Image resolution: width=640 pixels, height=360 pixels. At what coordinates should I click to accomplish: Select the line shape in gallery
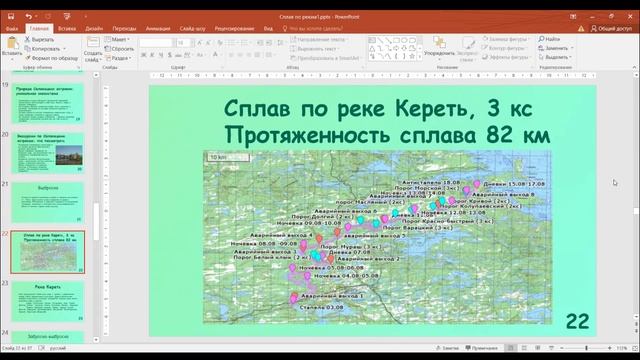click(380, 40)
